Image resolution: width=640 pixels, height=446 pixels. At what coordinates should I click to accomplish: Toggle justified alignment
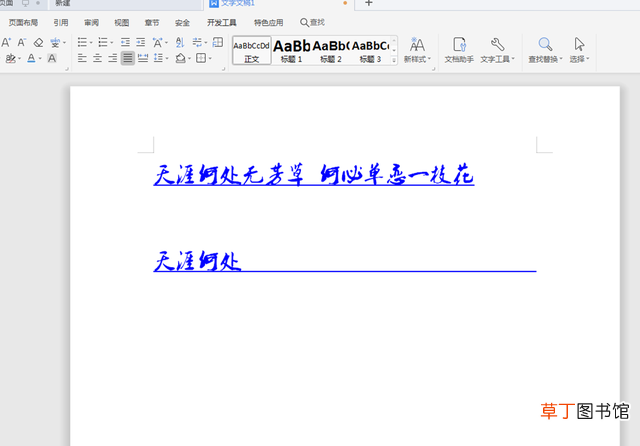[128, 58]
